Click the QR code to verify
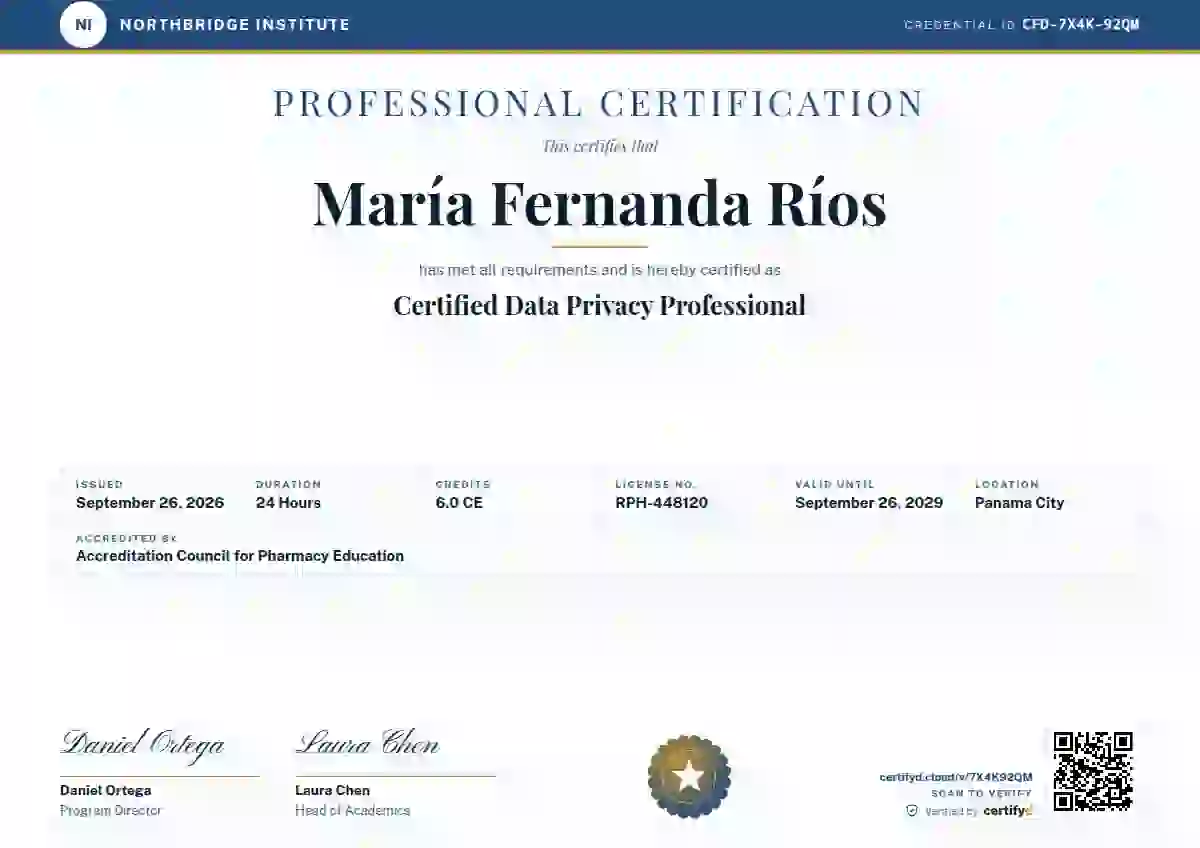 click(x=1093, y=770)
